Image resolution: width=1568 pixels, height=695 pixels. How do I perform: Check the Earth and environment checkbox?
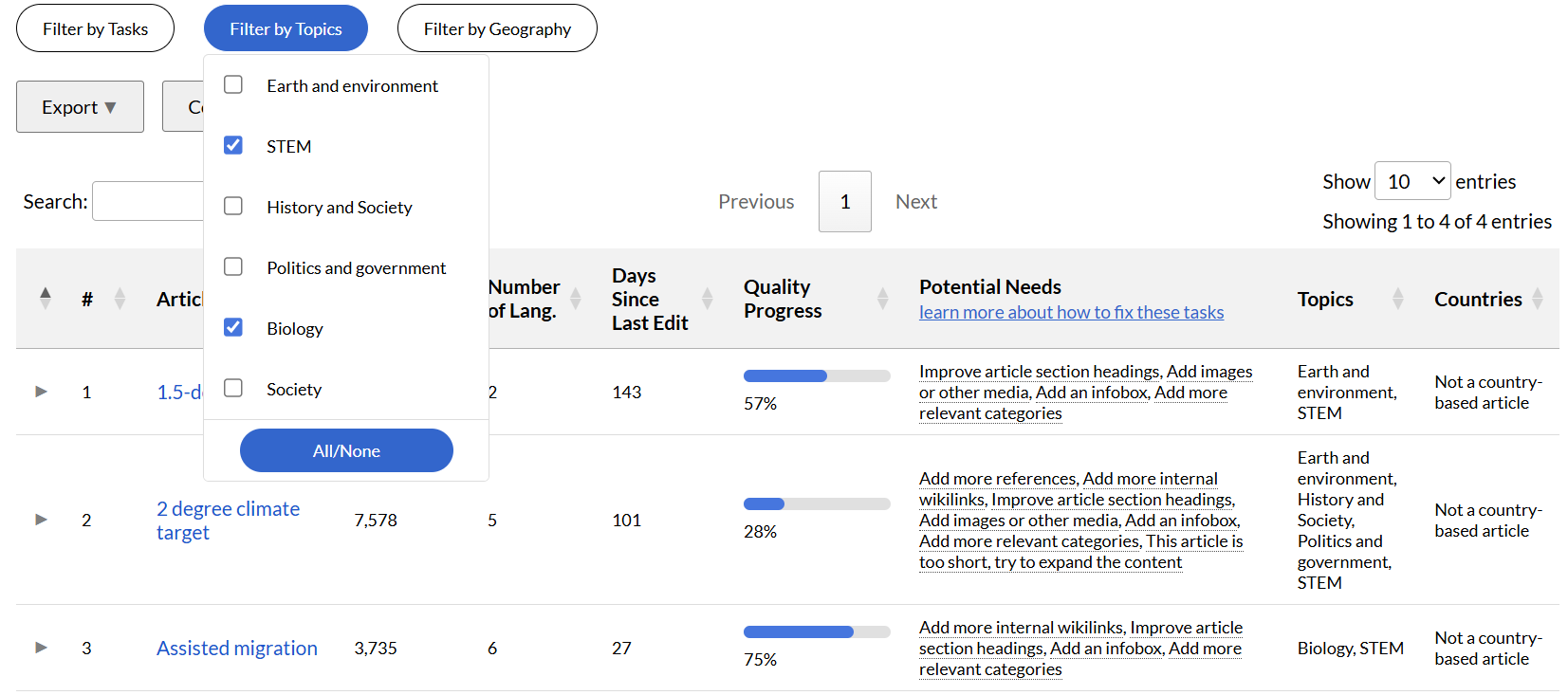pyautogui.click(x=233, y=85)
